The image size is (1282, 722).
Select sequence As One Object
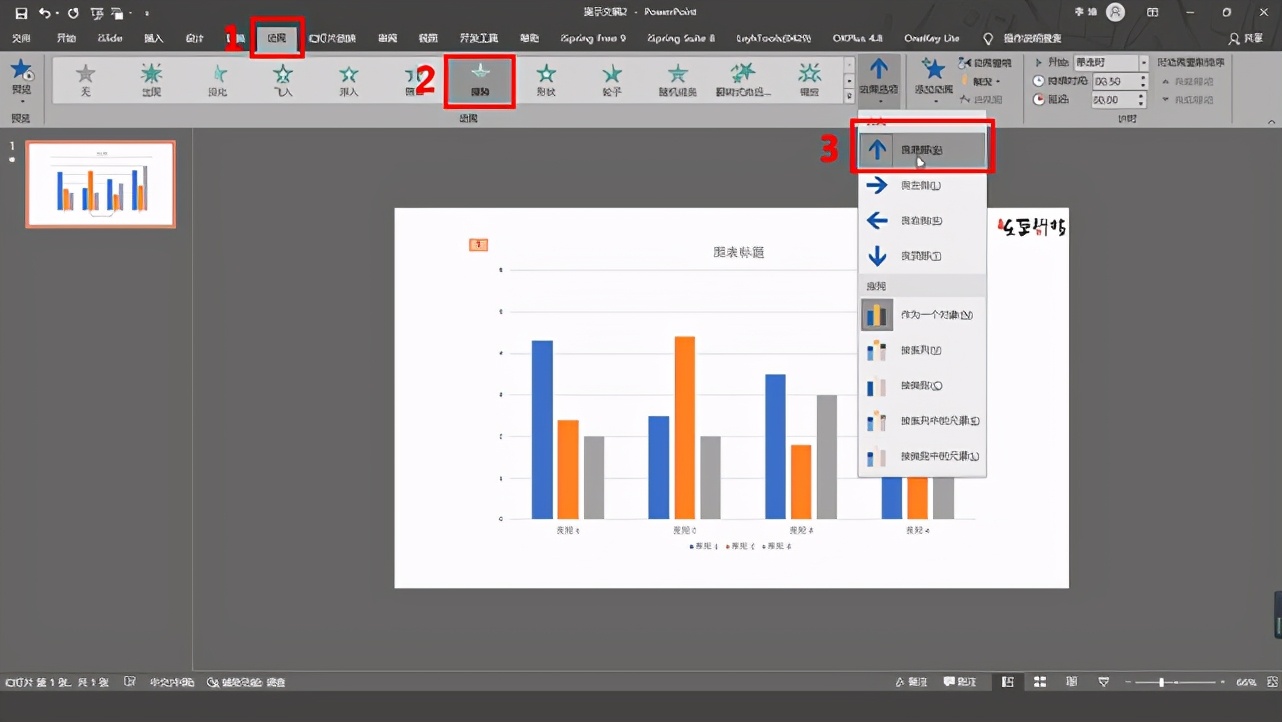point(922,315)
